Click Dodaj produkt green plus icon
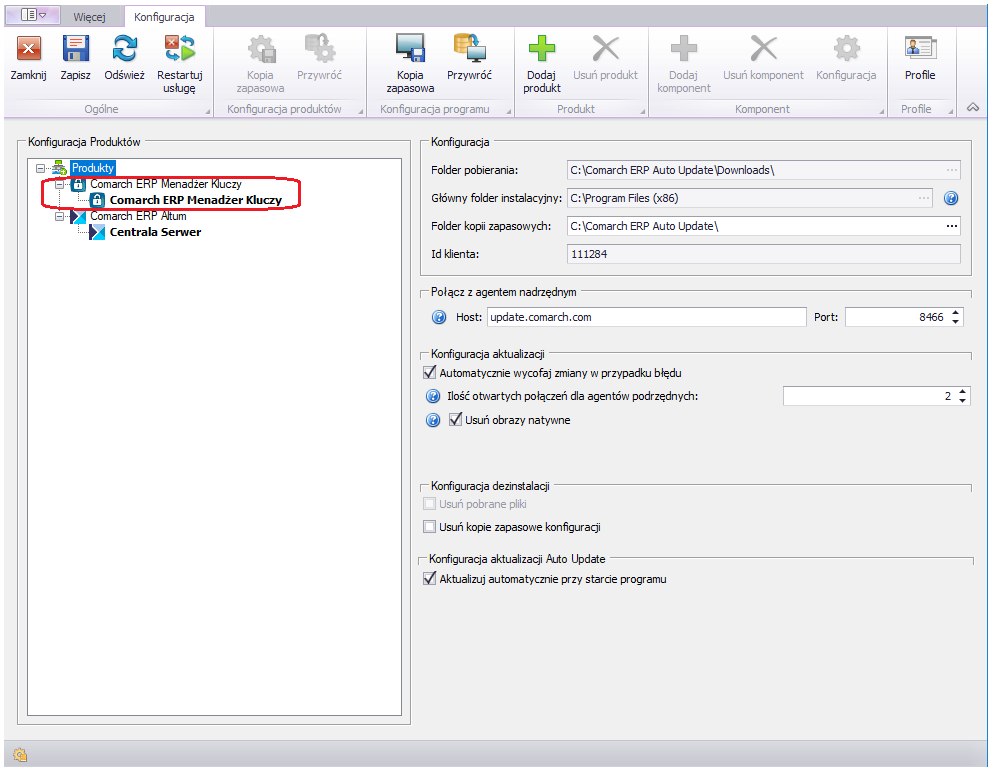The width and height of the screenshot is (992, 771). click(542, 49)
